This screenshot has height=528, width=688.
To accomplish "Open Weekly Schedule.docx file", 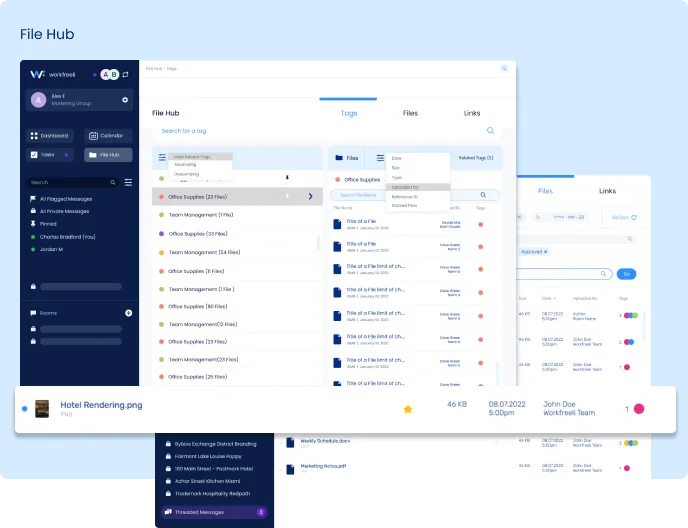I will pyautogui.click(x=325, y=441).
